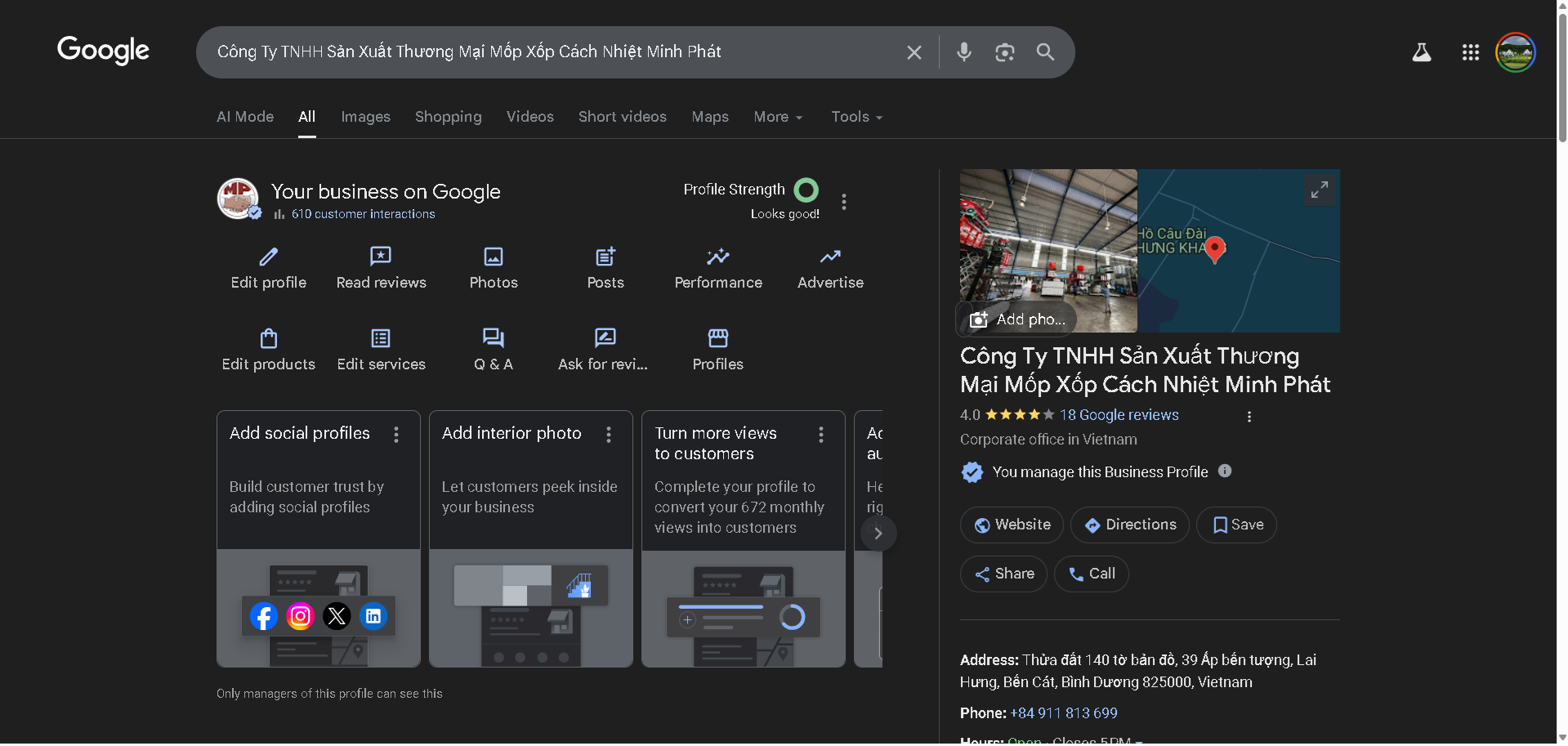Viewport: 1568px width, 746px height.
Task: Switch to Maps tab
Action: click(710, 117)
